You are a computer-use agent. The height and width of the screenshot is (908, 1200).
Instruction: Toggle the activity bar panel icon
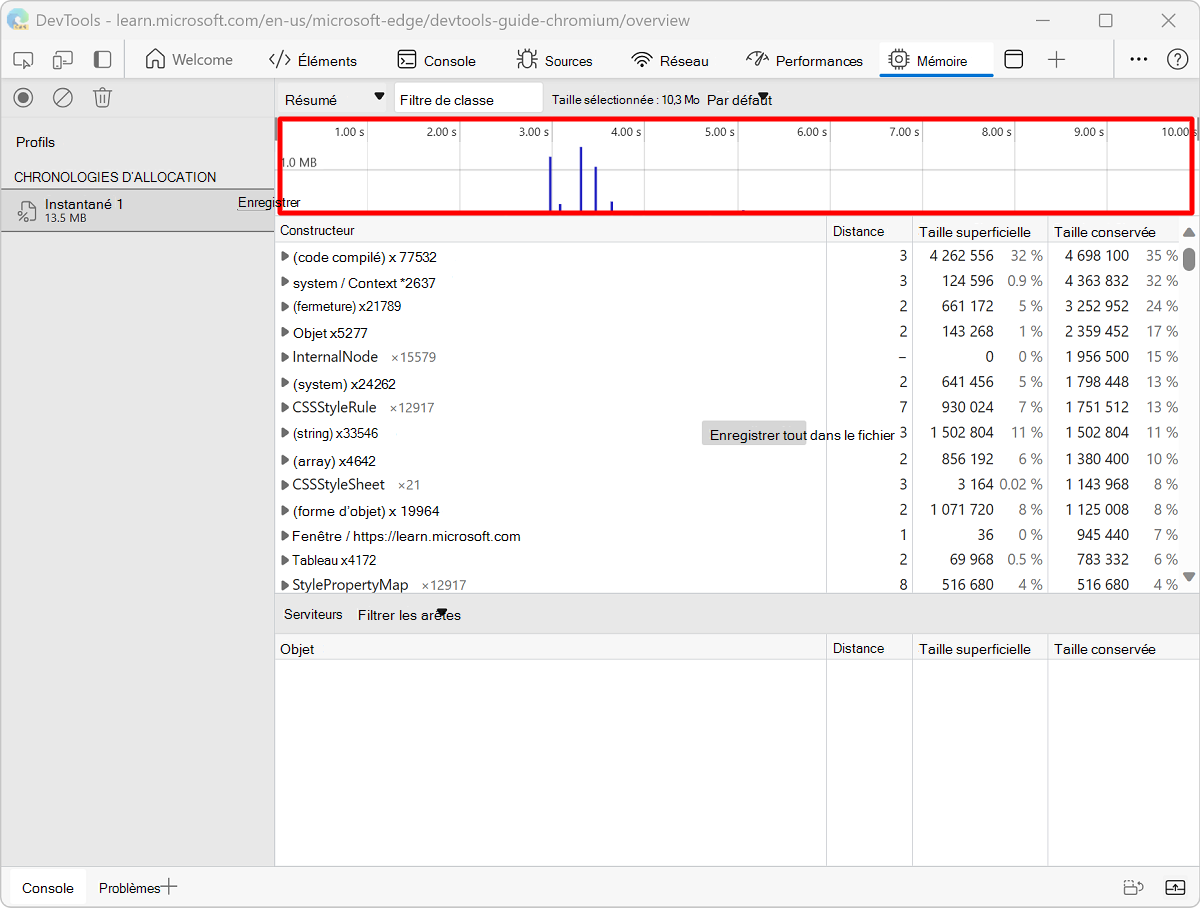coord(101,60)
